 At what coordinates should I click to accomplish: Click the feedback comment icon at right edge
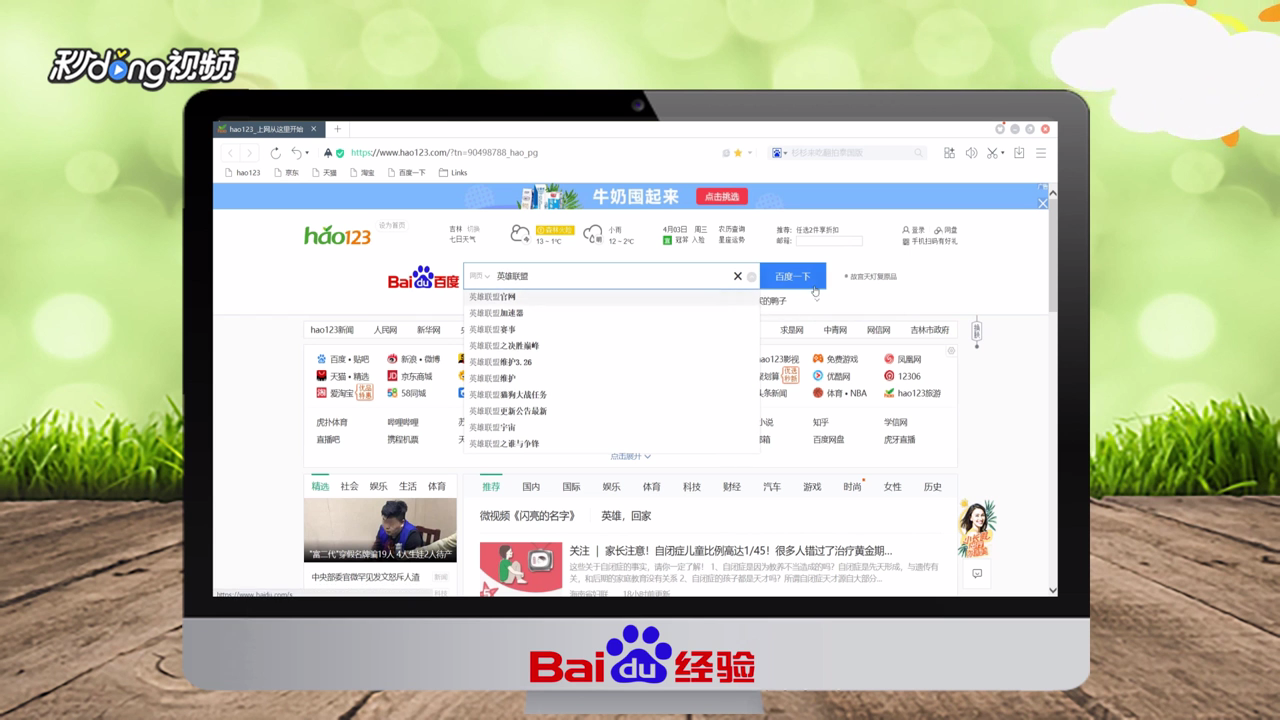(x=977, y=574)
